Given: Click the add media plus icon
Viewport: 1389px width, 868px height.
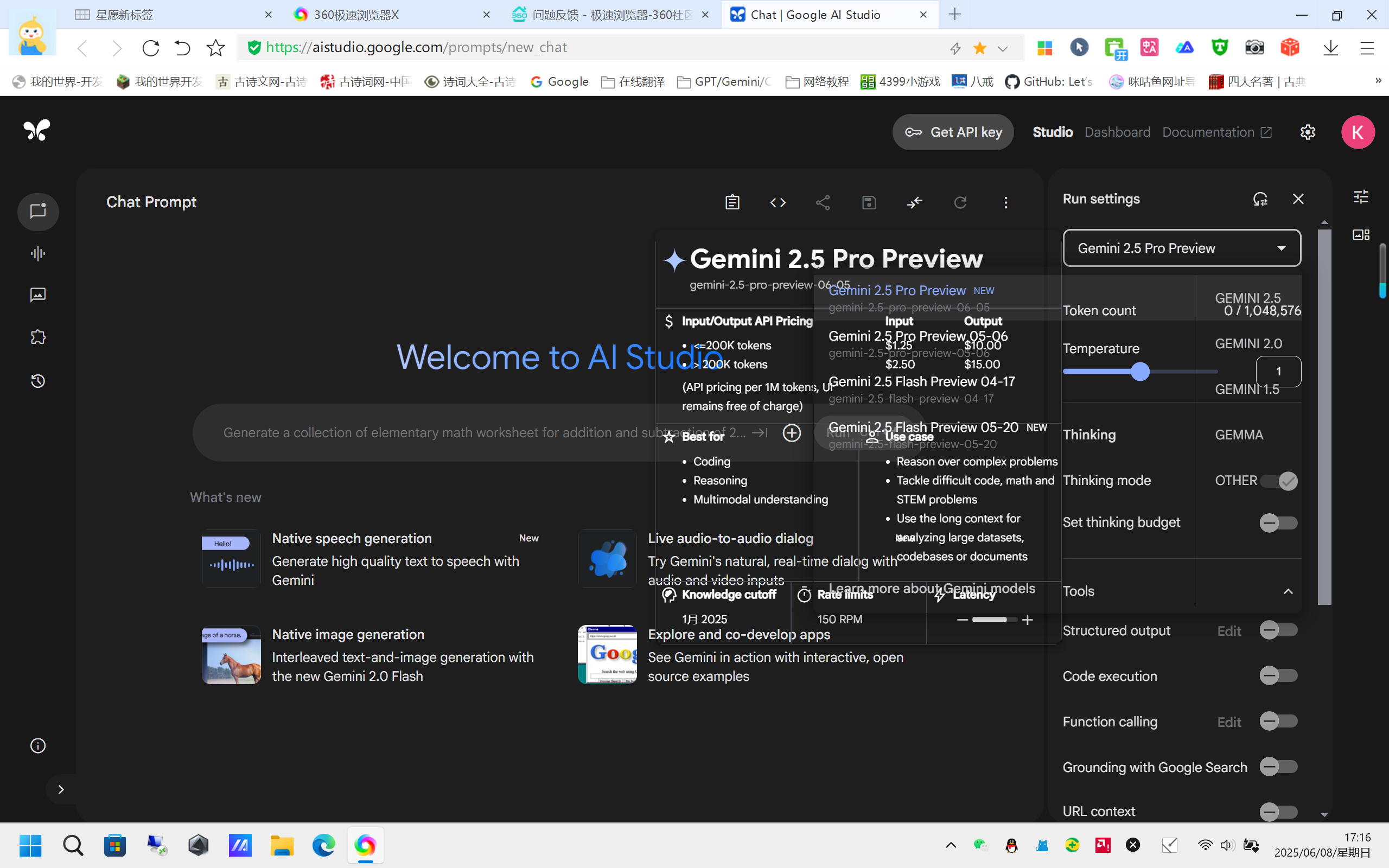Looking at the screenshot, I should (792, 433).
